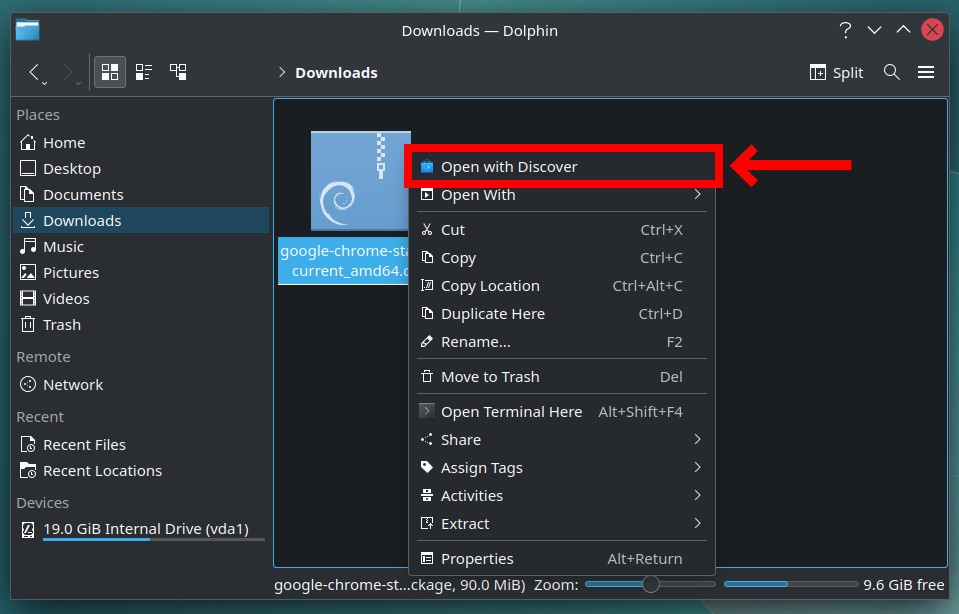This screenshot has height=614, width=959.
Task: Go to Home in Places
Action: coord(141,142)
